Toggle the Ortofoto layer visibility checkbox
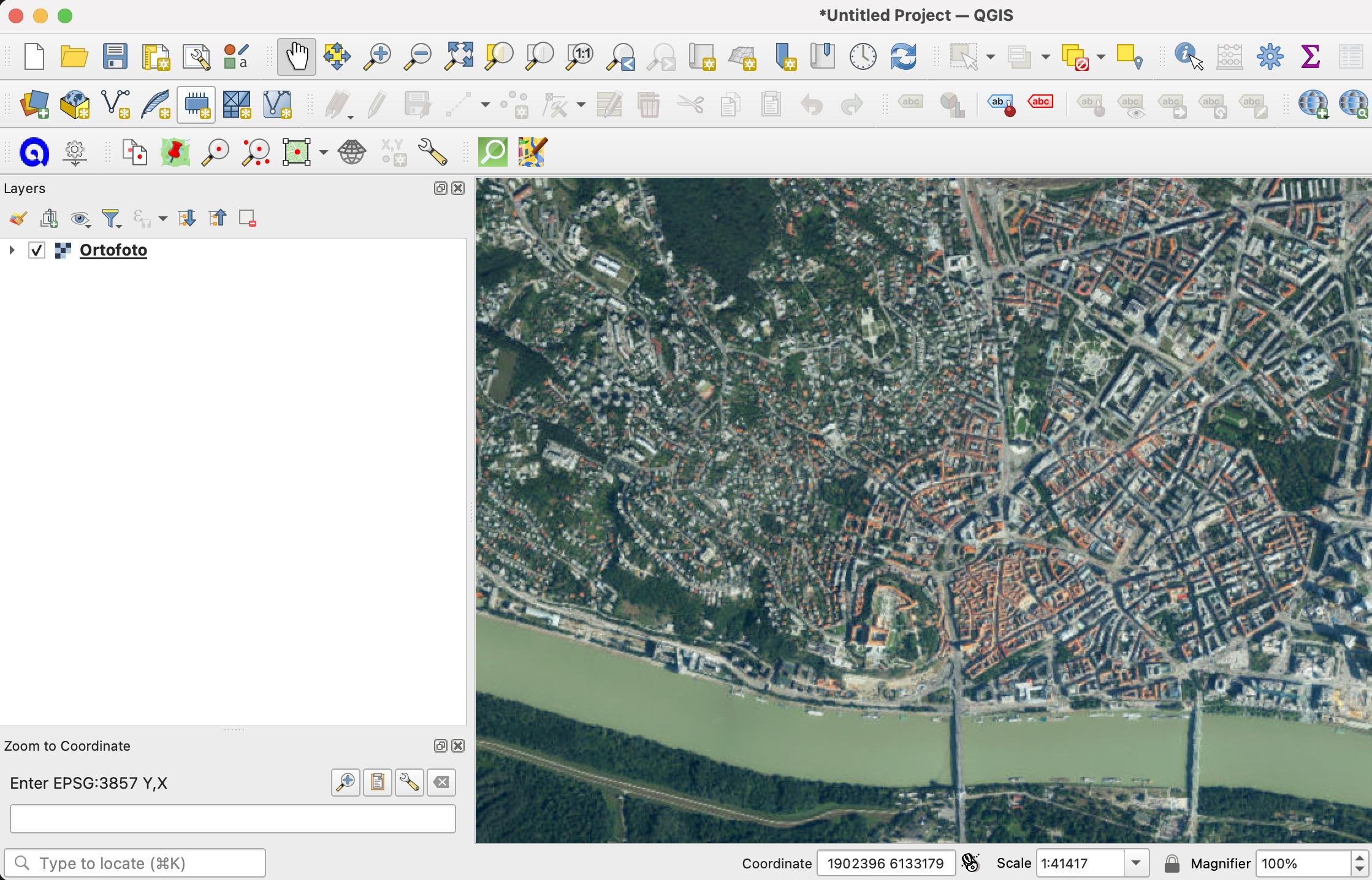 point(37,250)
